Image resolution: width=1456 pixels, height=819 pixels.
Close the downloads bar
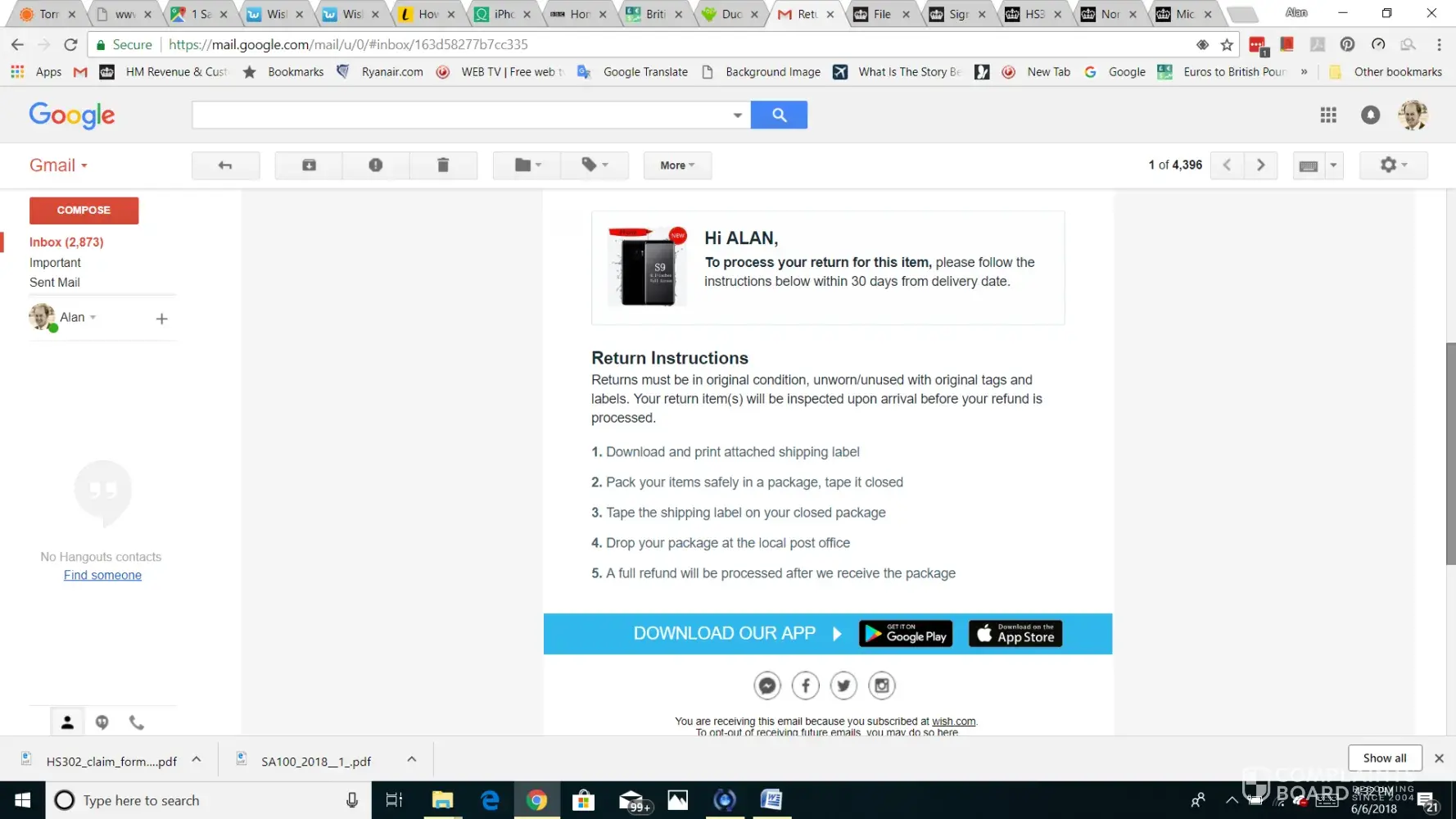[x=1439, y=758]
